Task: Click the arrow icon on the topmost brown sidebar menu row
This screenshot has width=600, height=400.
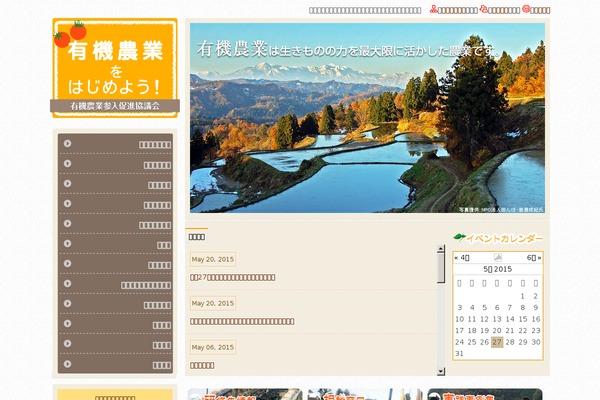Action: [68, 144]
